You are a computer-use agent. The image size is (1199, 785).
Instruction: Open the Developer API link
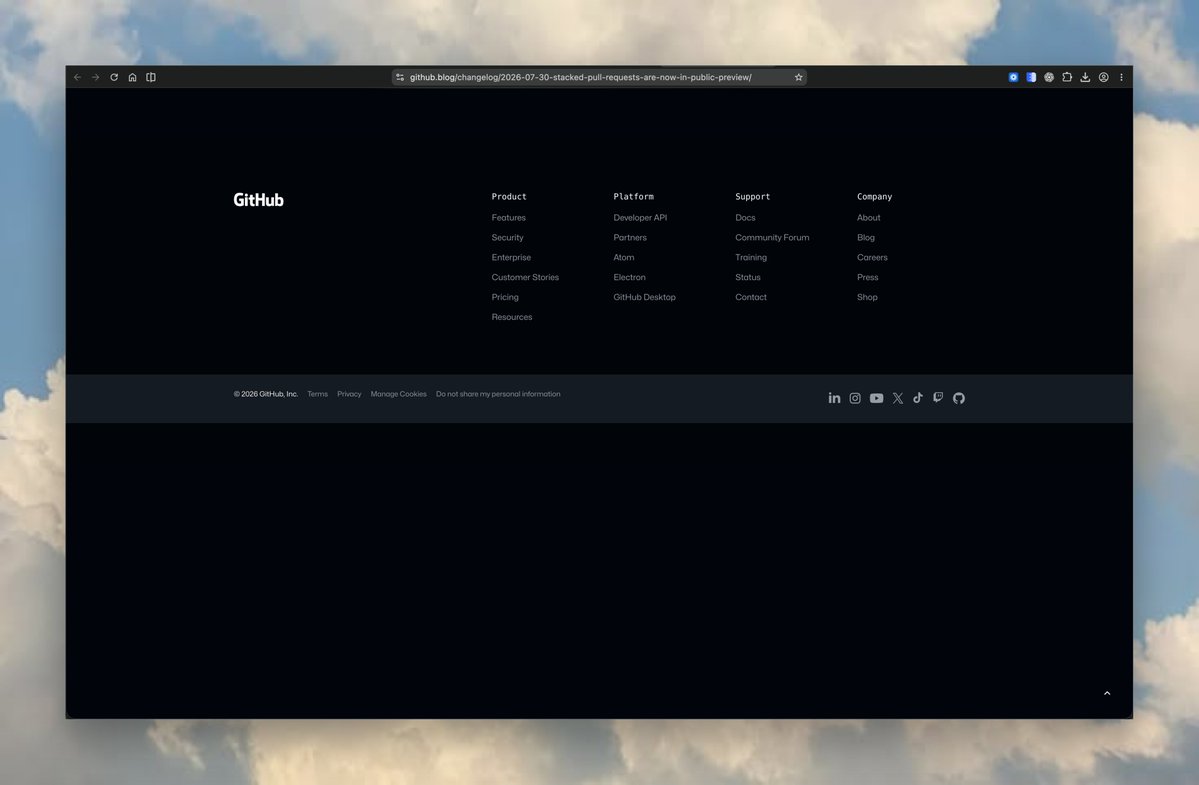coord(640,218)
